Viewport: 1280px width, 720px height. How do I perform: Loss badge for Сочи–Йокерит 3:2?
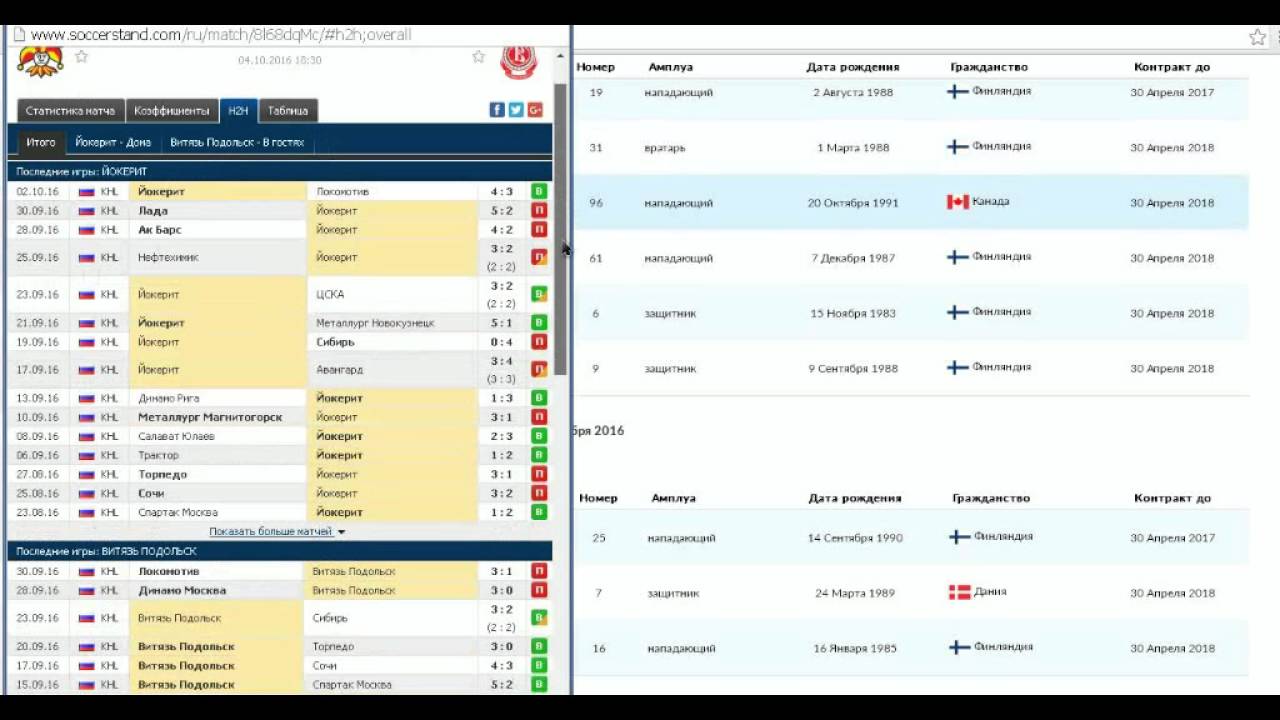coord(539,493)
